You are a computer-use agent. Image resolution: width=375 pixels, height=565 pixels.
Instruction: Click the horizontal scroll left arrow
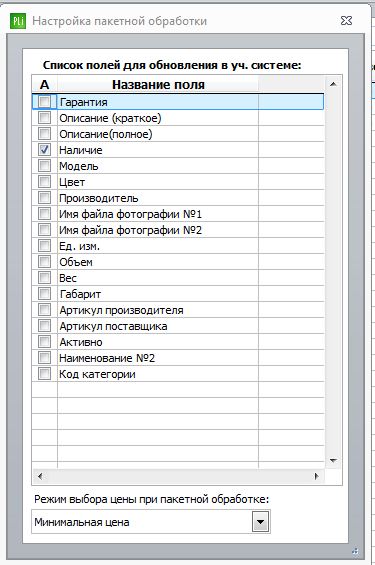pos(40,476)
